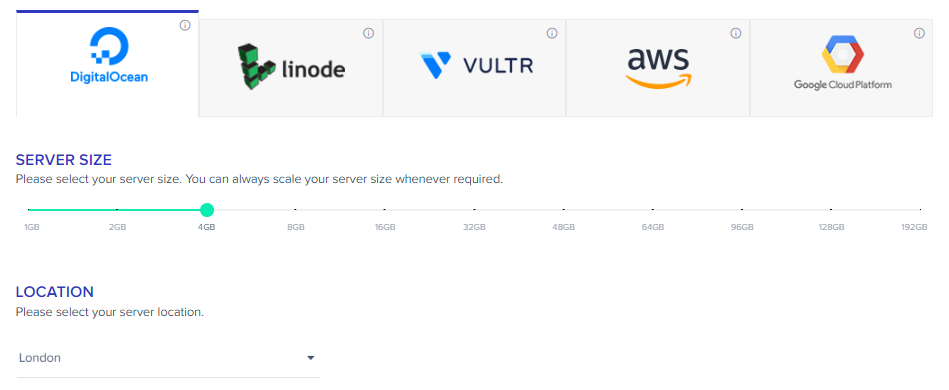Screen dimensions: 949x390
Task: Pick the Google Cloud Platform tab
Action: pos(841,68)
